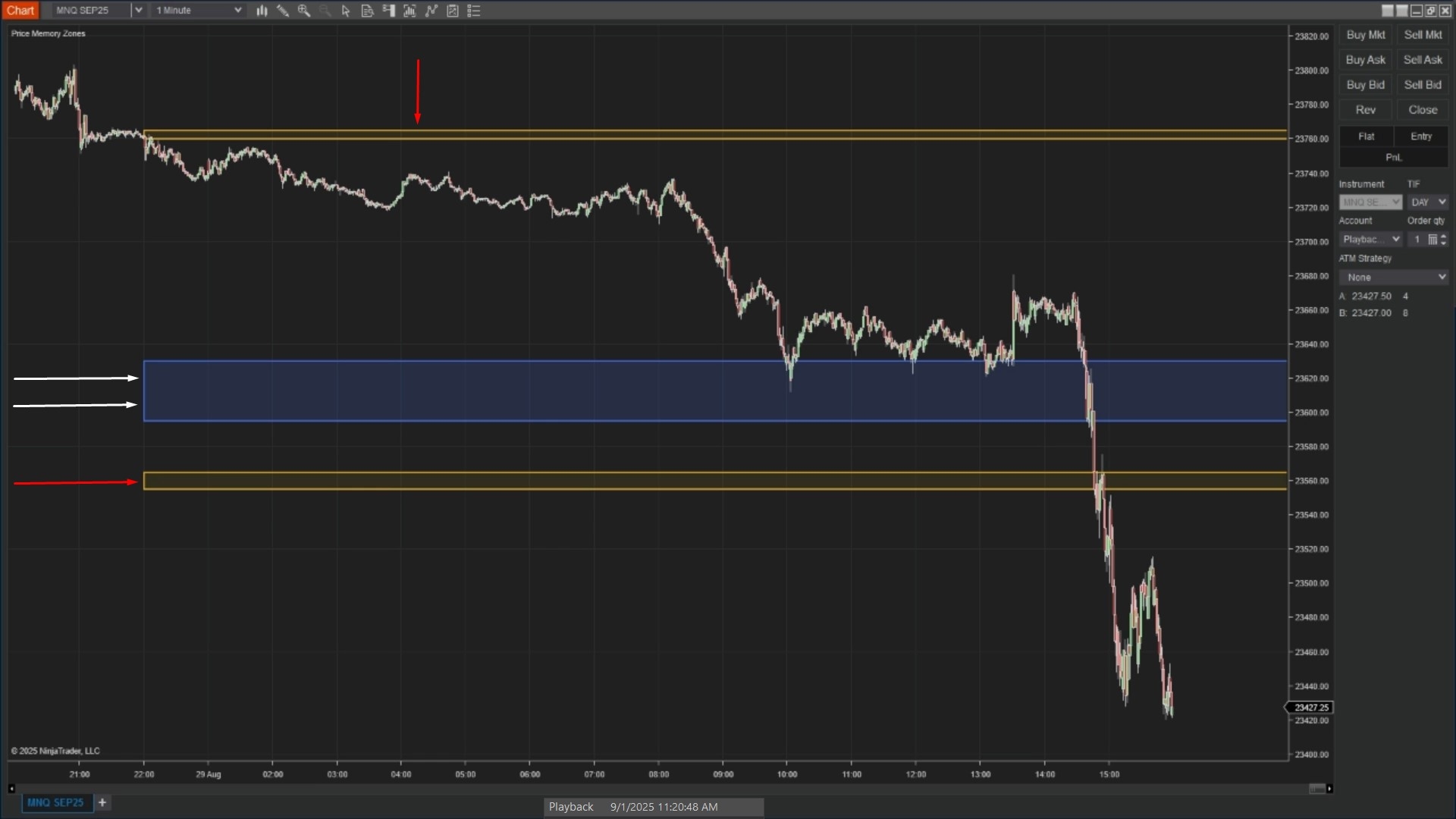Open the Indicators icon

coord(409,11)
